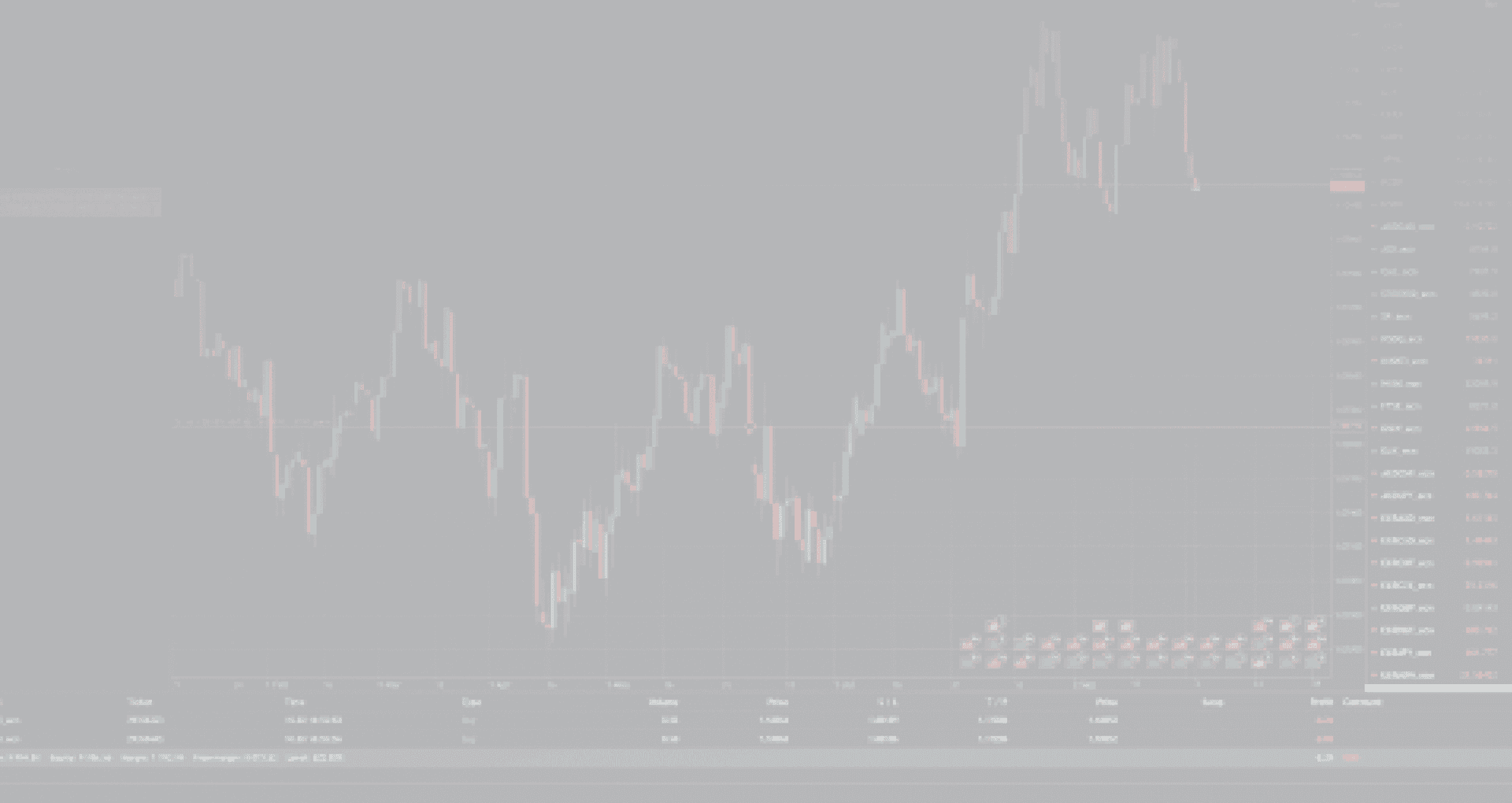The height and width of the screenshot is (803, 1512).
Task: Click the Market Watch horizontal scrollbar
Action: coord(1437,688)
